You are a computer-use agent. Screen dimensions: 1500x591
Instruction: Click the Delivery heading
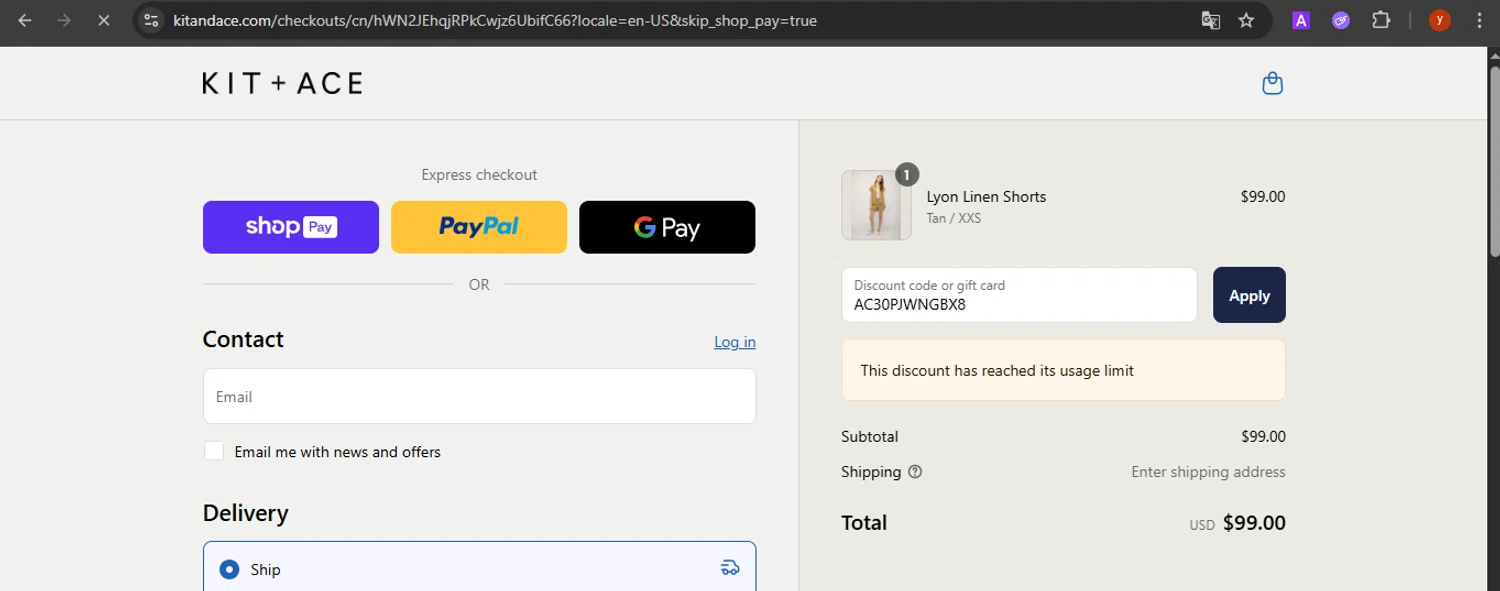point(245,513)
